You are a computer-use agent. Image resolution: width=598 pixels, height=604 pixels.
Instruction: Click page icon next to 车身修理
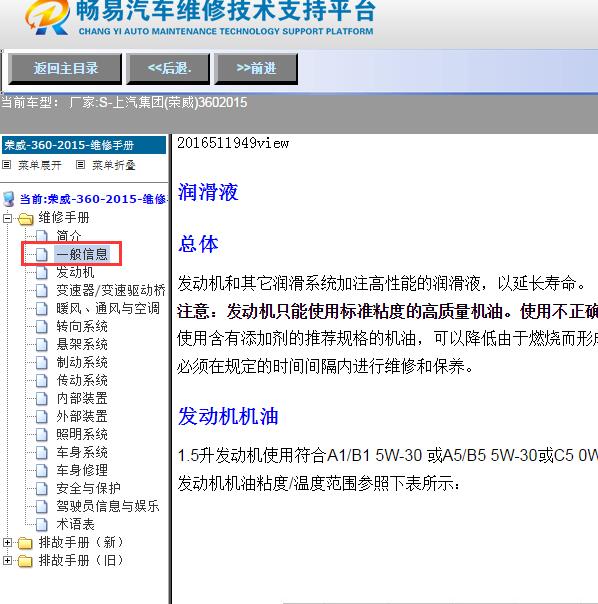[x=42, y=470]
